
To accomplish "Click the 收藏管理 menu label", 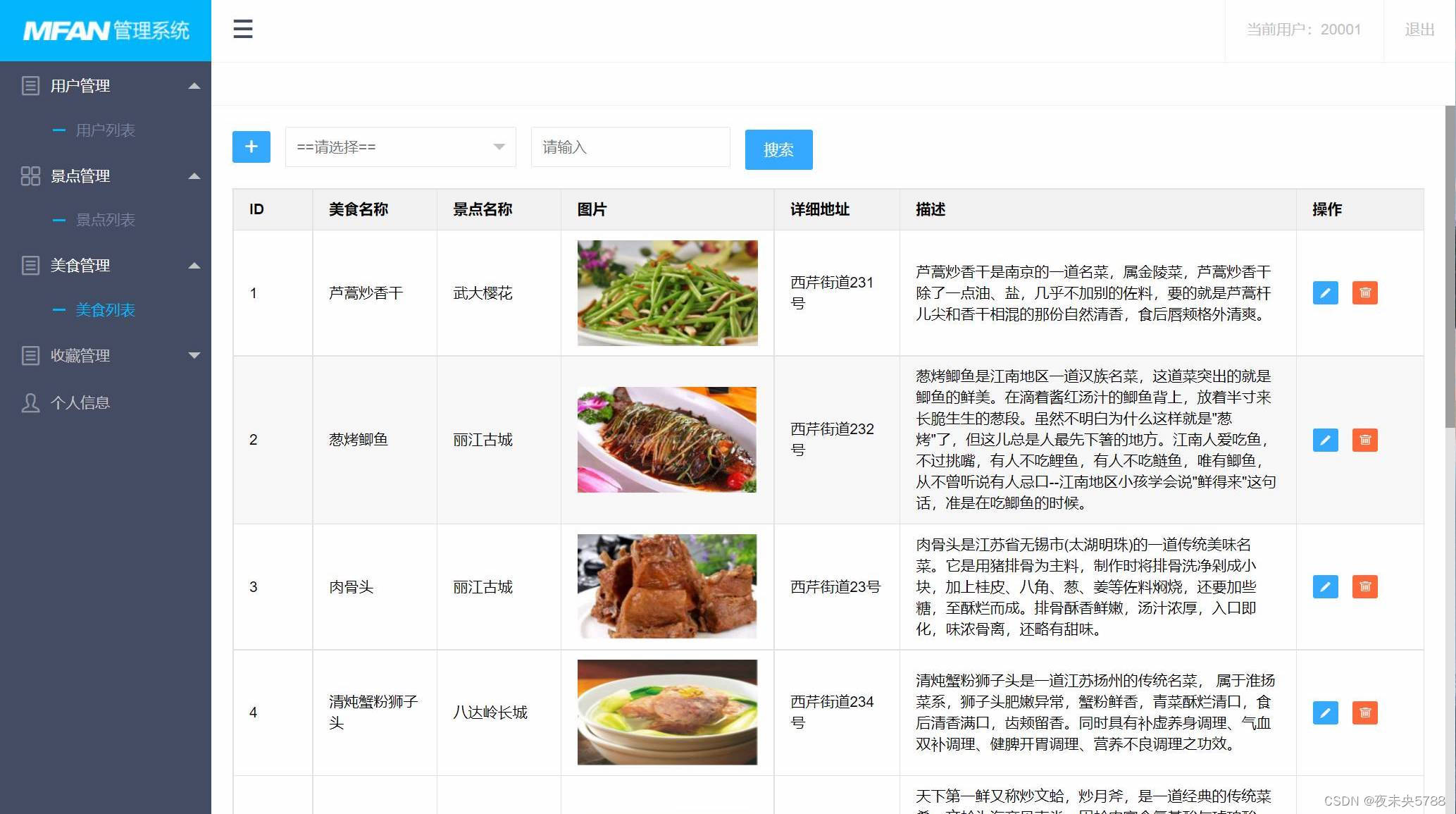I will pyautogui.click(x=80, y=355).
